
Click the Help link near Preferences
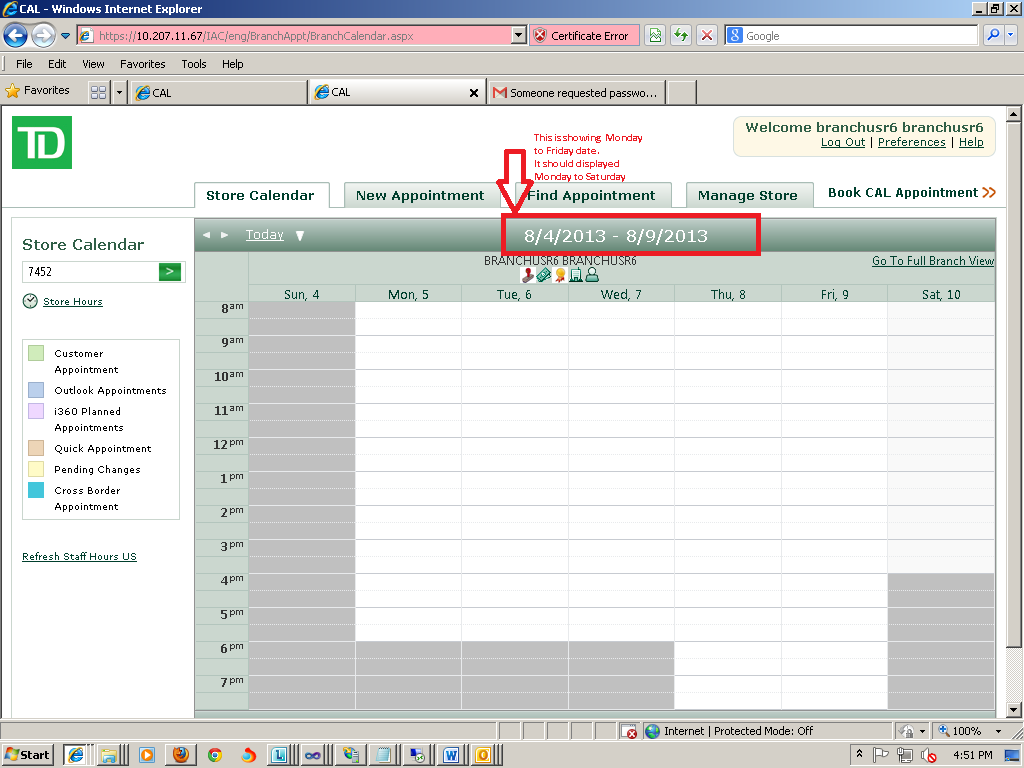click(x=971, y=142)
